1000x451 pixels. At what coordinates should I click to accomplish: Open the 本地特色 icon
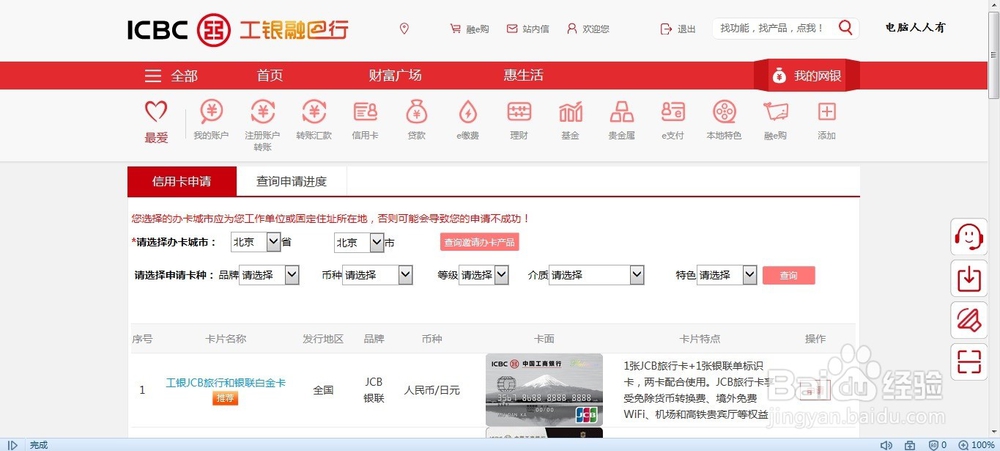point(724,112)
